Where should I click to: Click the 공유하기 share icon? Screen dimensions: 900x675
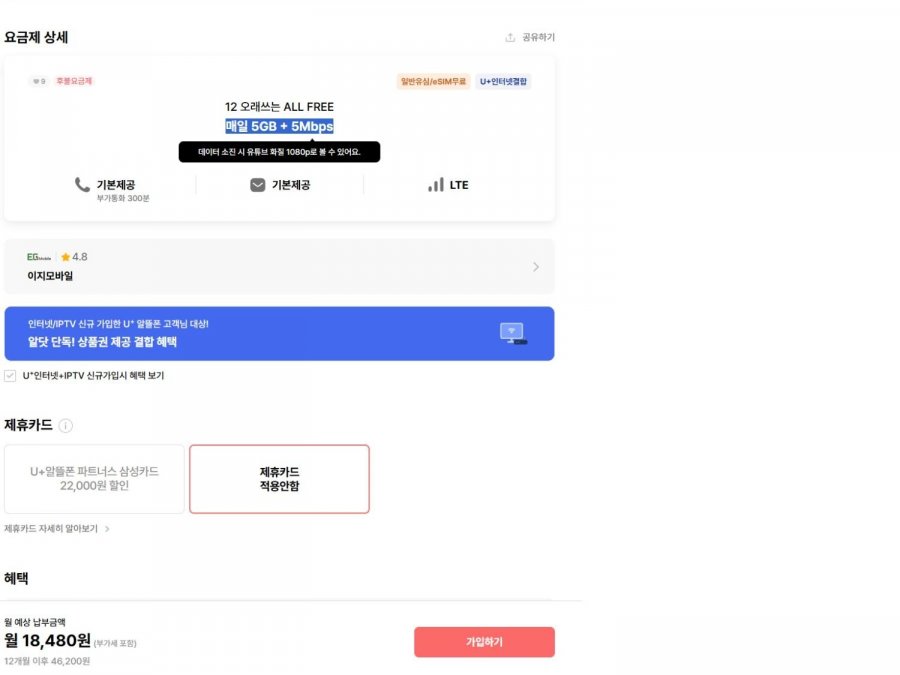[509, 37]
